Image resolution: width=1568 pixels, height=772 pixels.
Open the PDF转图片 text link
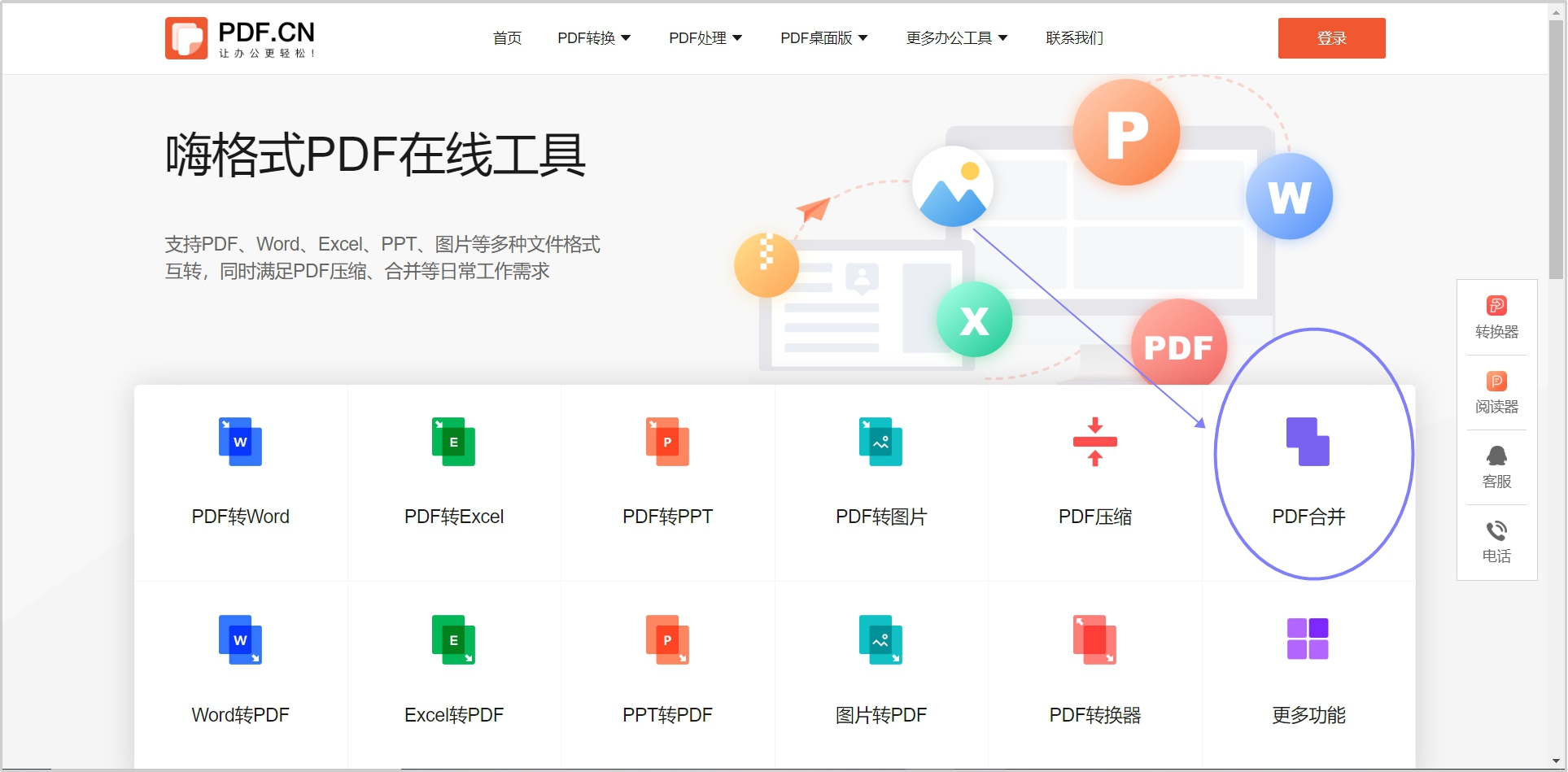pyautogui.click(x=881, y=517)
